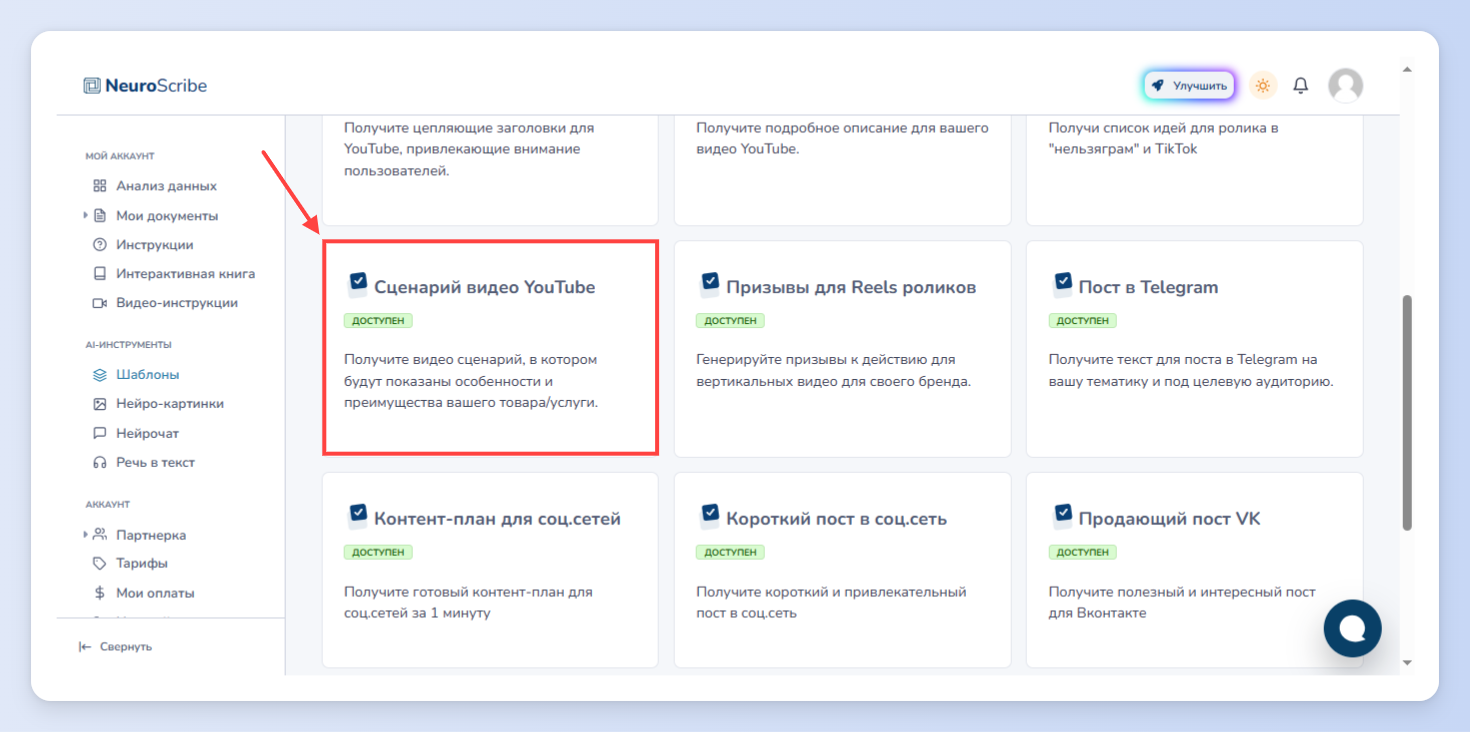
Task: Click the Анализ данных grid icon
Action: [x=99, y=186]
